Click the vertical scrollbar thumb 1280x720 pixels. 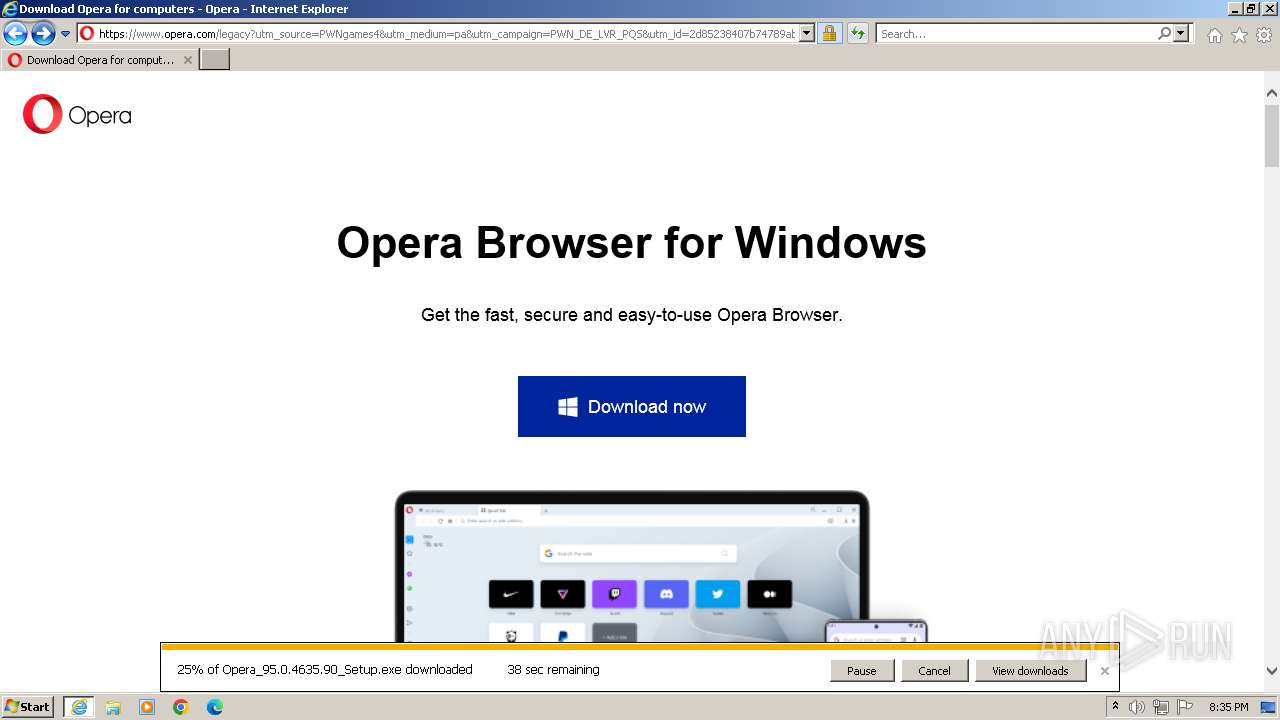(1272, 136)
